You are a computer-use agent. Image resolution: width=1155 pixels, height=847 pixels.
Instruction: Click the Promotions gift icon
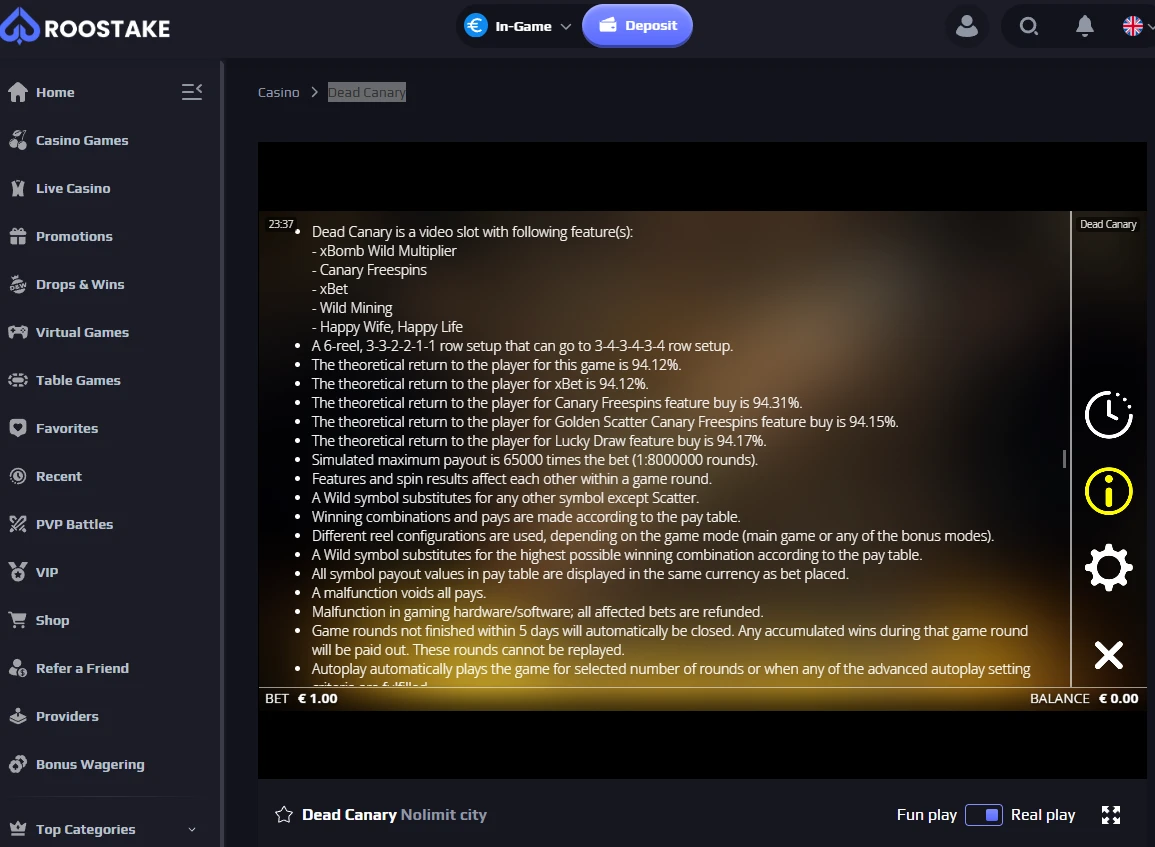(x=18, y=236)
